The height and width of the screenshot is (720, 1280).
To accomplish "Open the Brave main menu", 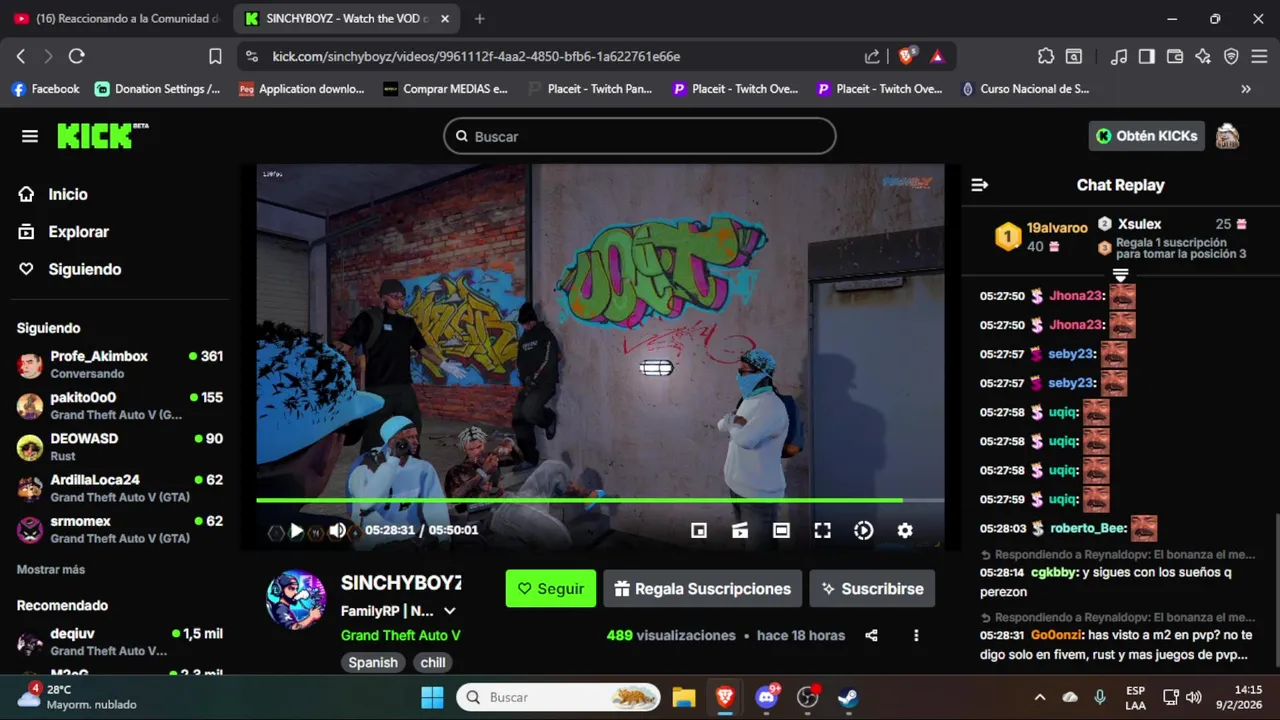I will point(1259,57).
